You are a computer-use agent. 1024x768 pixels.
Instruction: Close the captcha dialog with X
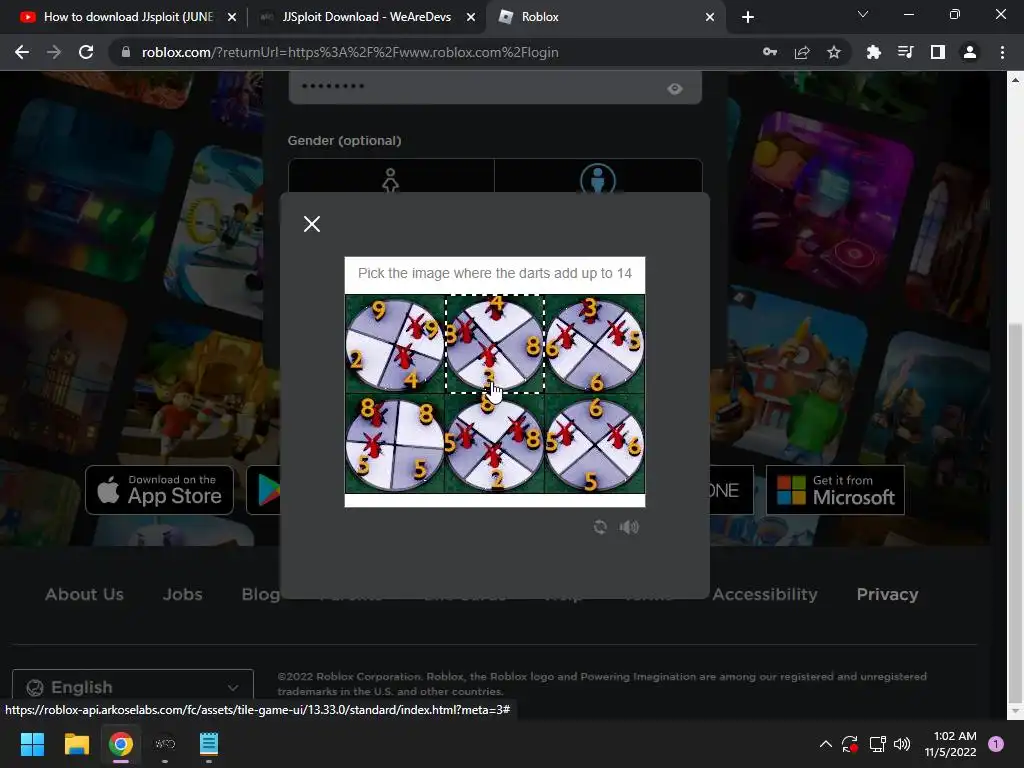pyautogui.click(x=312, y=224)
